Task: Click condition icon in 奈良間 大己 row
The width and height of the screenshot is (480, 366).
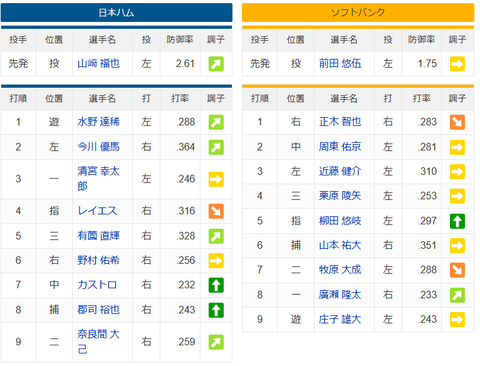Action: click(216, 342)
